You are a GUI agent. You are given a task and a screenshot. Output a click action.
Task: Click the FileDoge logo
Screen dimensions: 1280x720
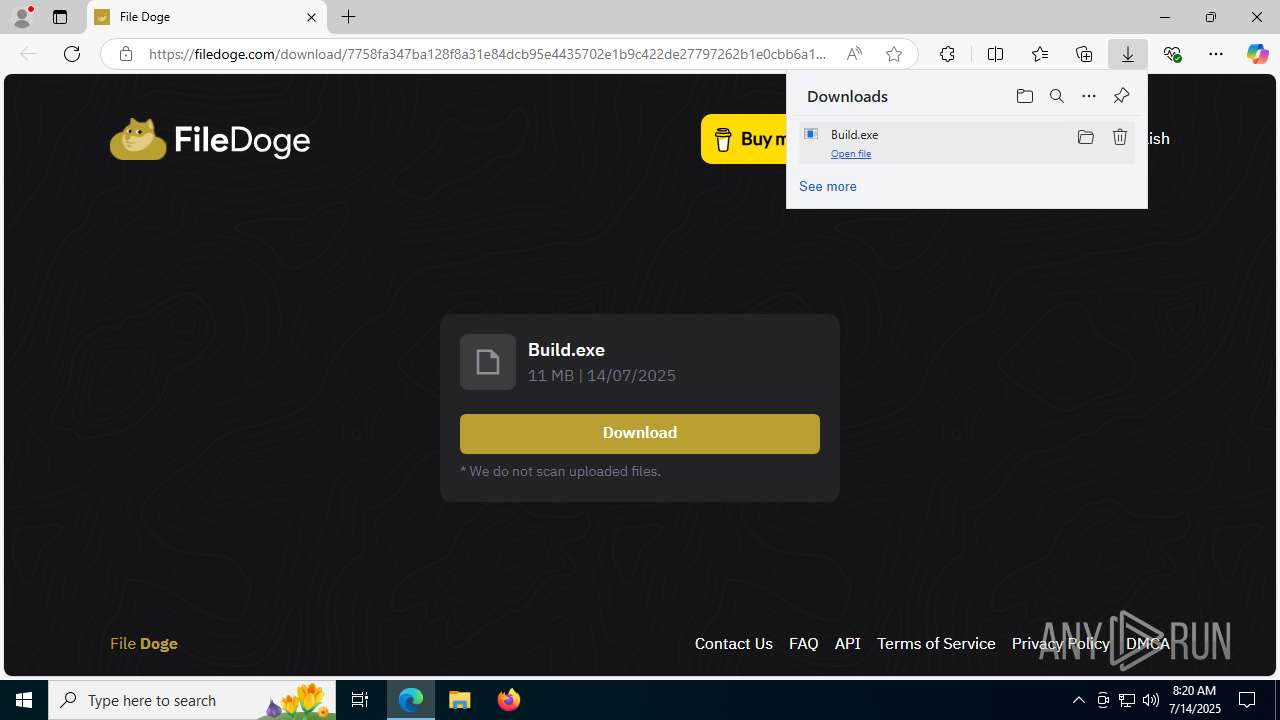coord(210,139)
